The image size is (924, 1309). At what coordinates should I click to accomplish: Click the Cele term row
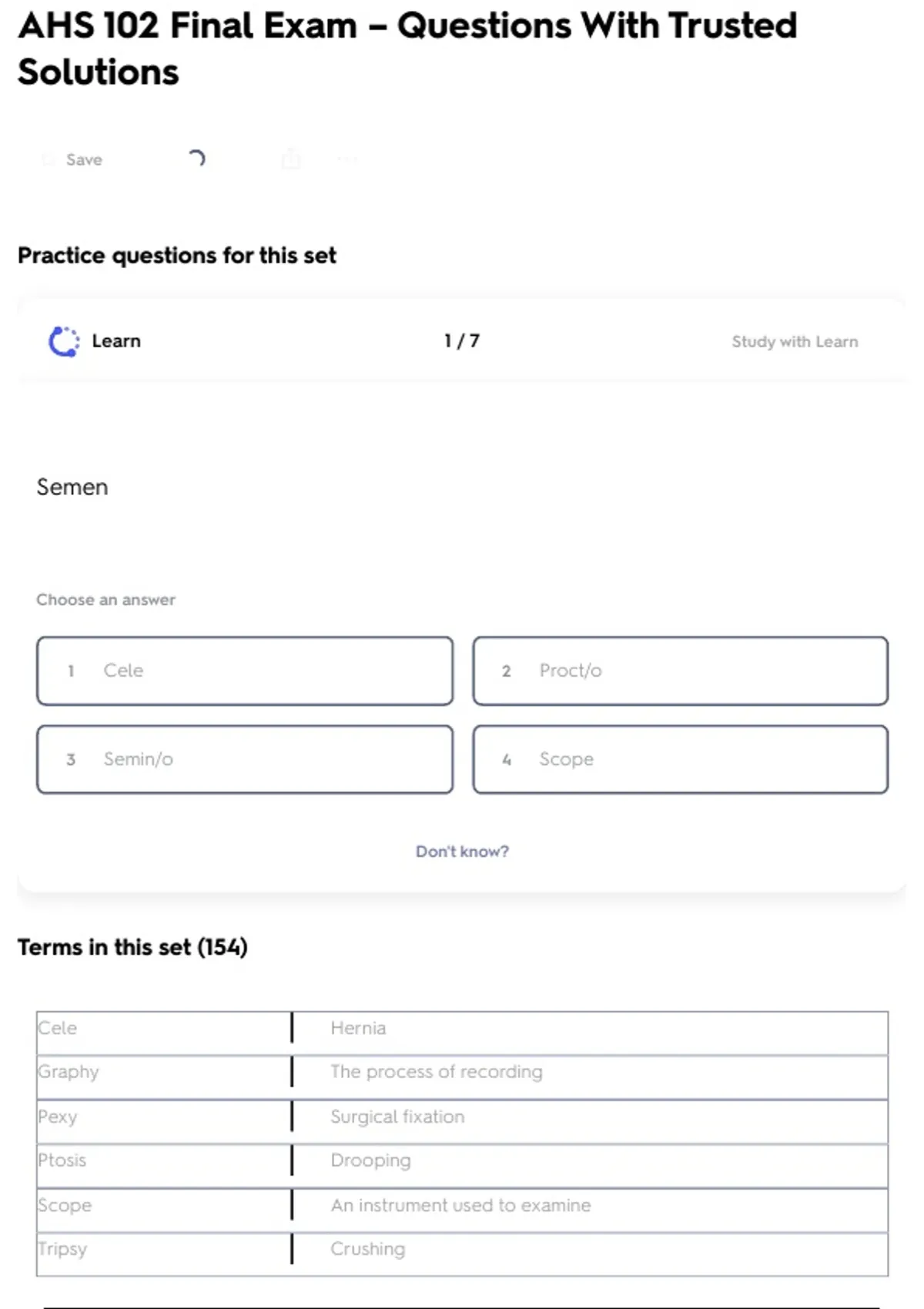click(163, 1029)
